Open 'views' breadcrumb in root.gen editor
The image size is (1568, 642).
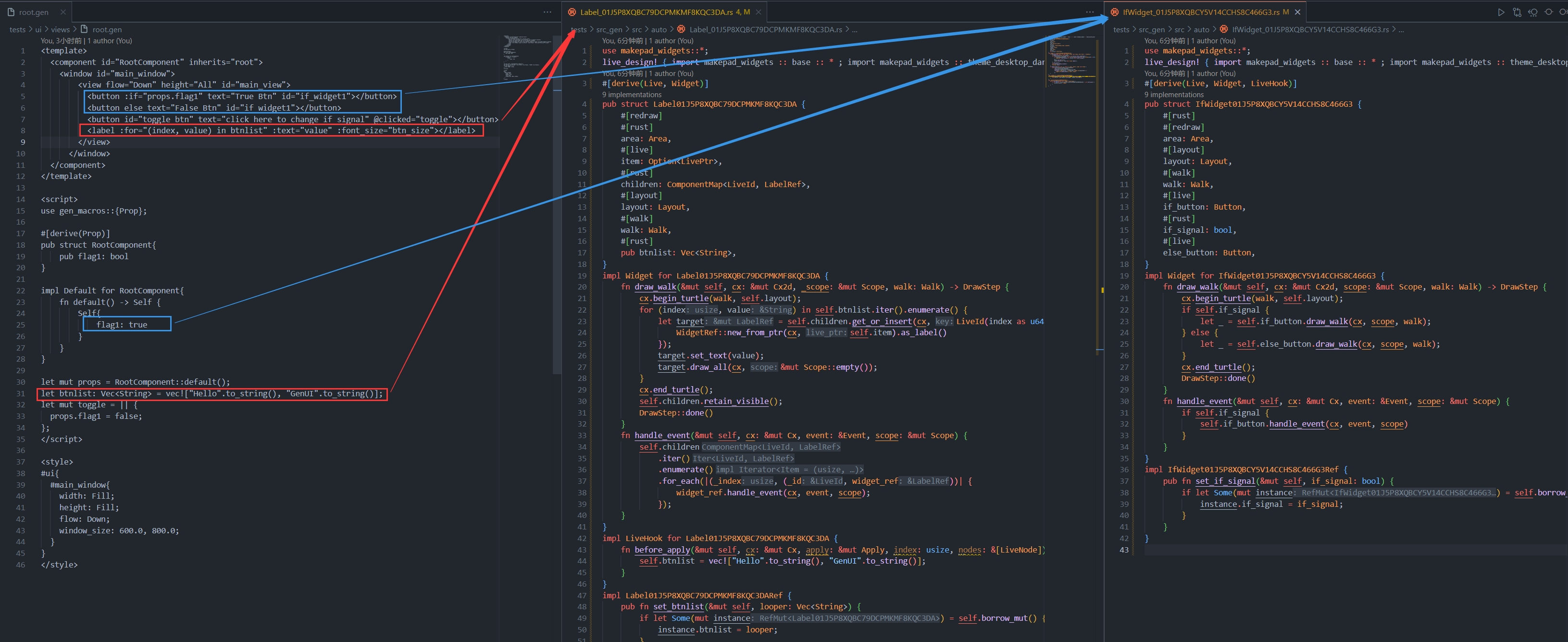tap(60, 29)
